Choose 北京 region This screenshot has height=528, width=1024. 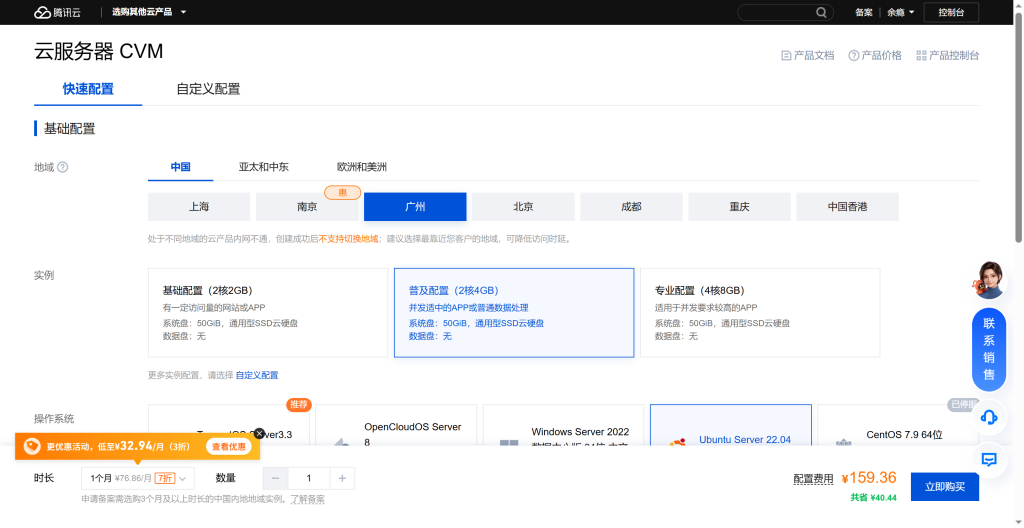(x=523, y=206)
